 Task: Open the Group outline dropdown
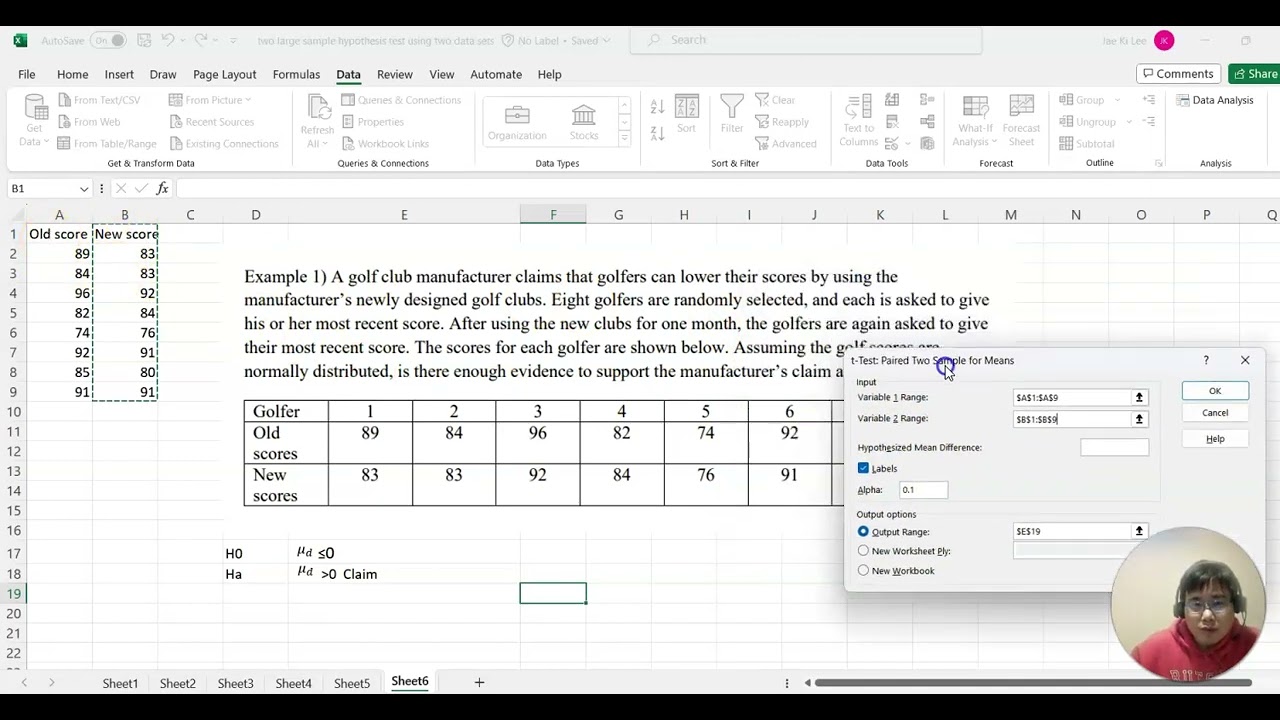1089,100
